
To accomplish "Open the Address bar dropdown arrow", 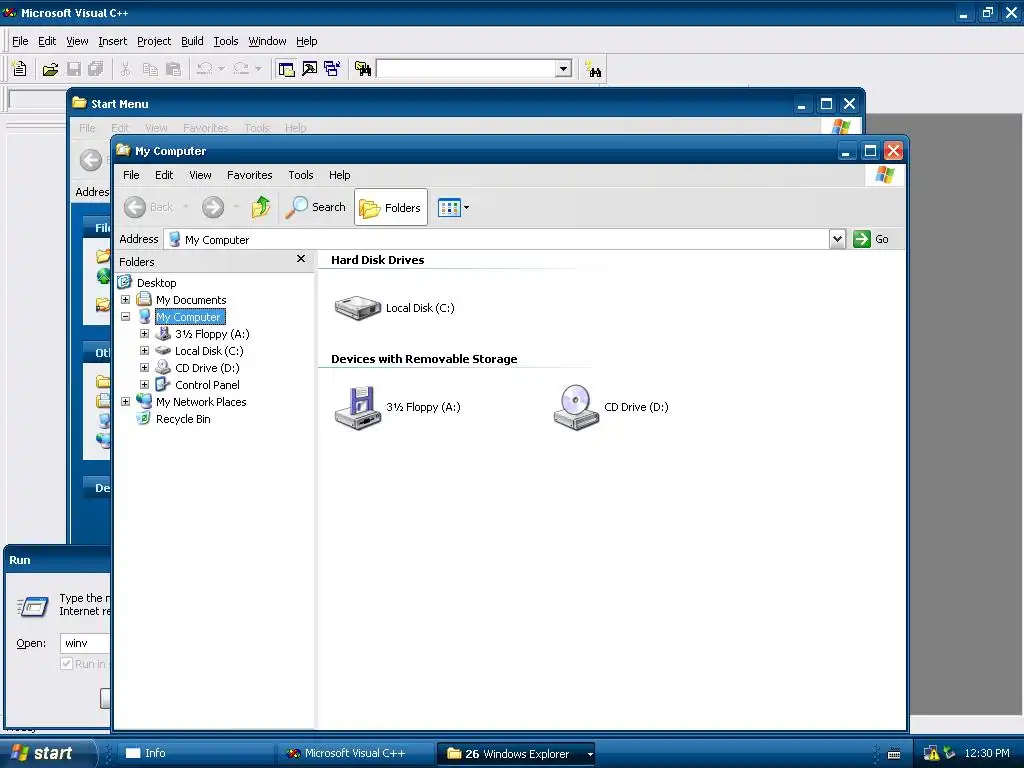I will tap(837, 240).
